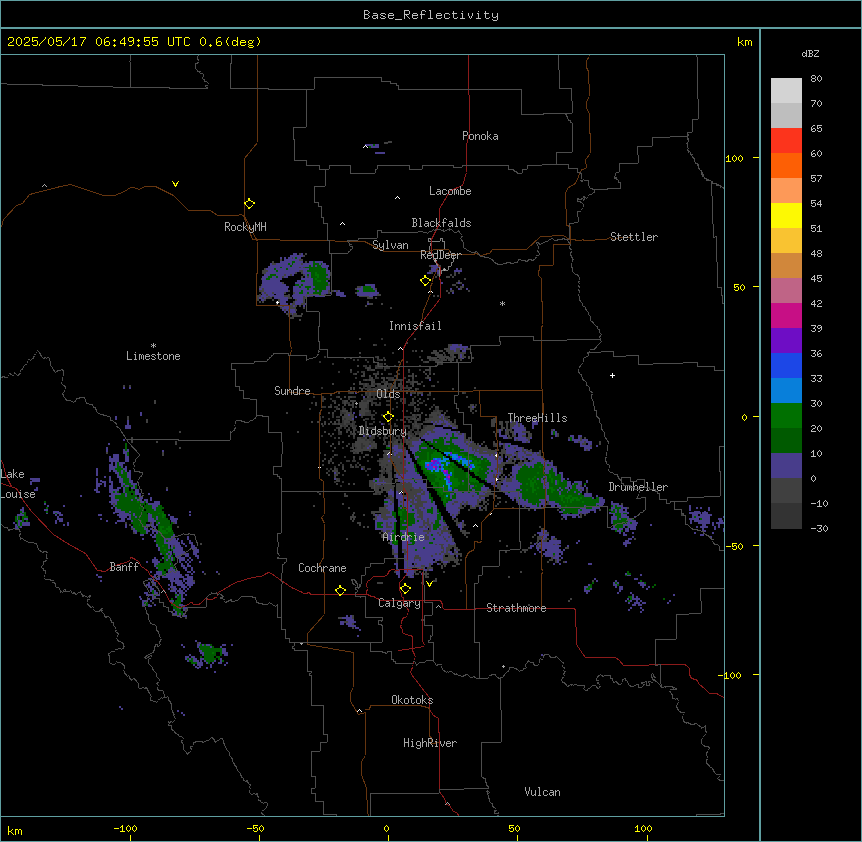Click the yellow diamond marker below Cochrane
The image size is (862, 842).
[340, 590]
